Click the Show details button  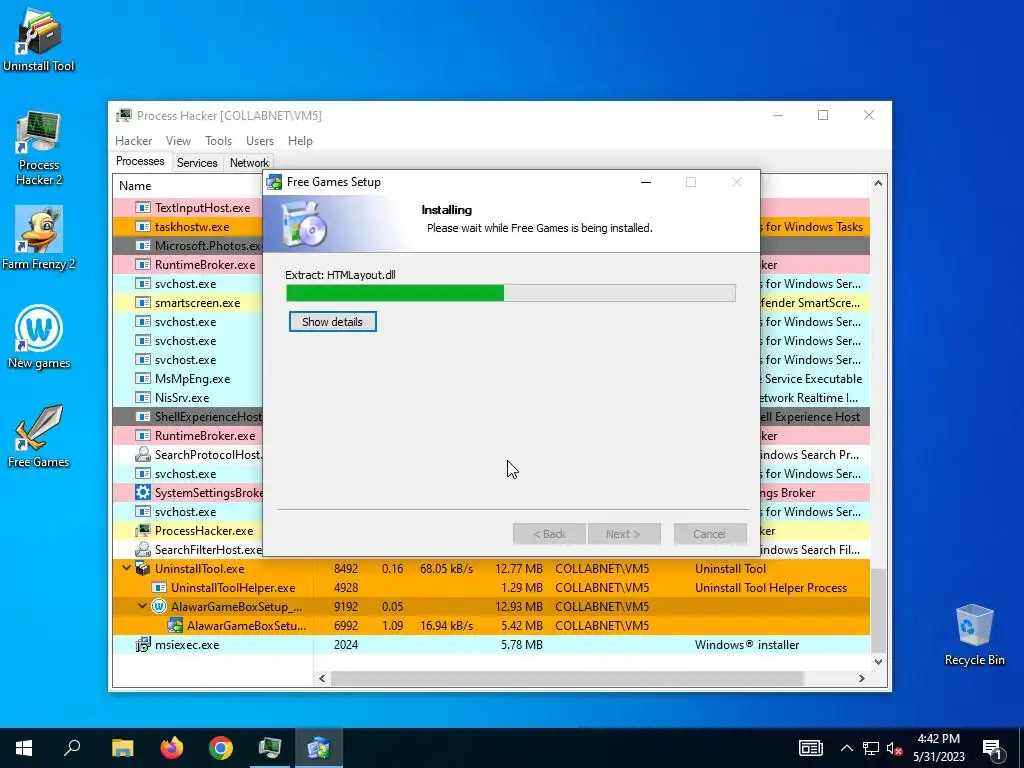pyautogui.click(x=332, y=322)
